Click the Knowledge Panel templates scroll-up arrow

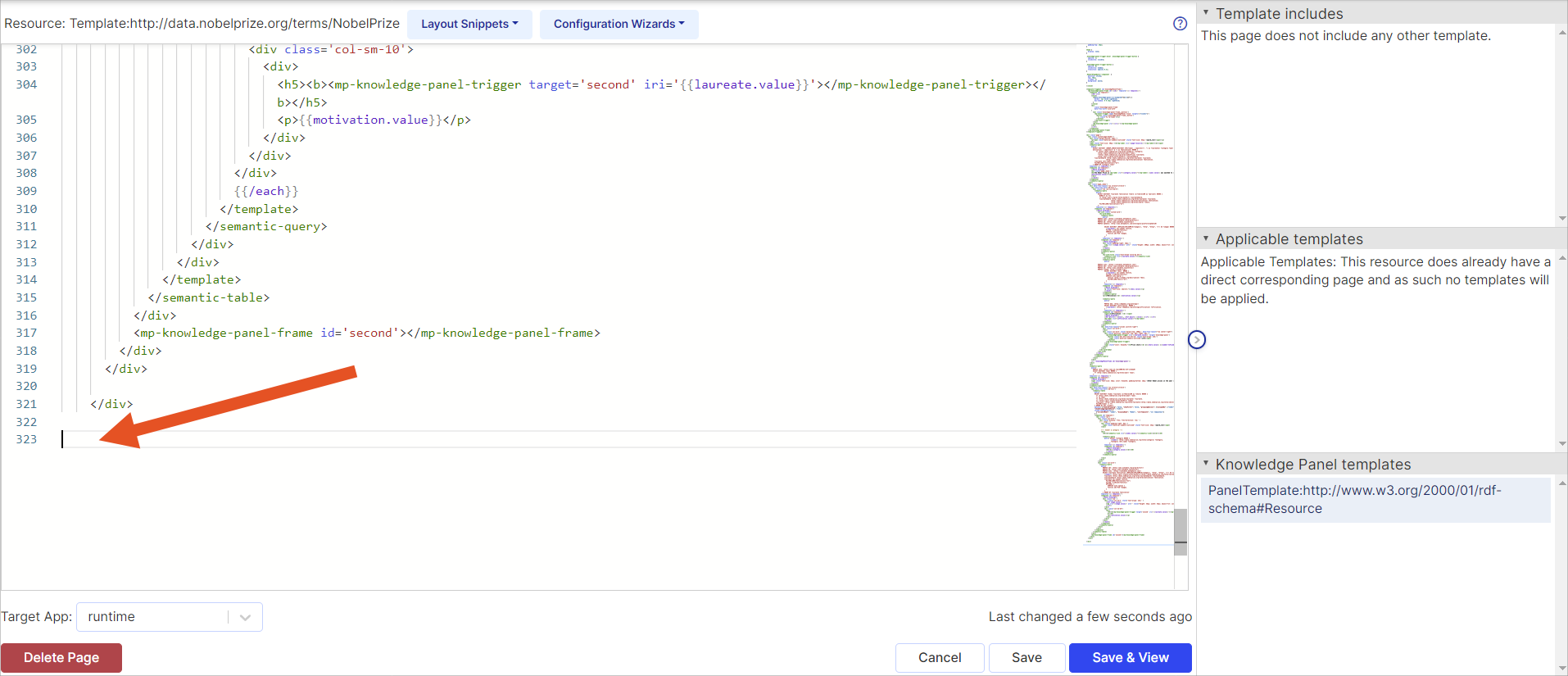point(1562,483)
